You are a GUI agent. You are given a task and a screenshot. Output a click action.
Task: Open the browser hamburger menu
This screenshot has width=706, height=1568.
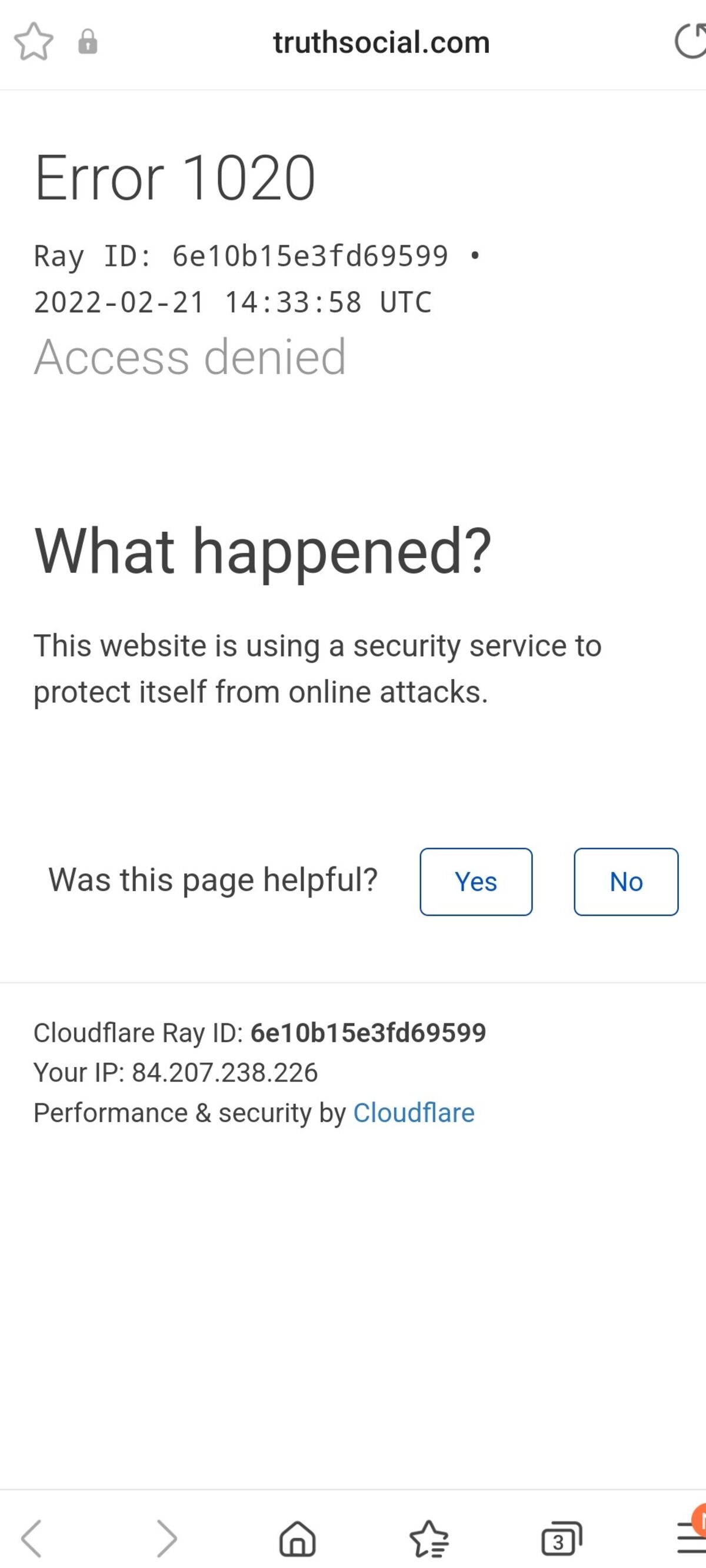pos(691,1537)
